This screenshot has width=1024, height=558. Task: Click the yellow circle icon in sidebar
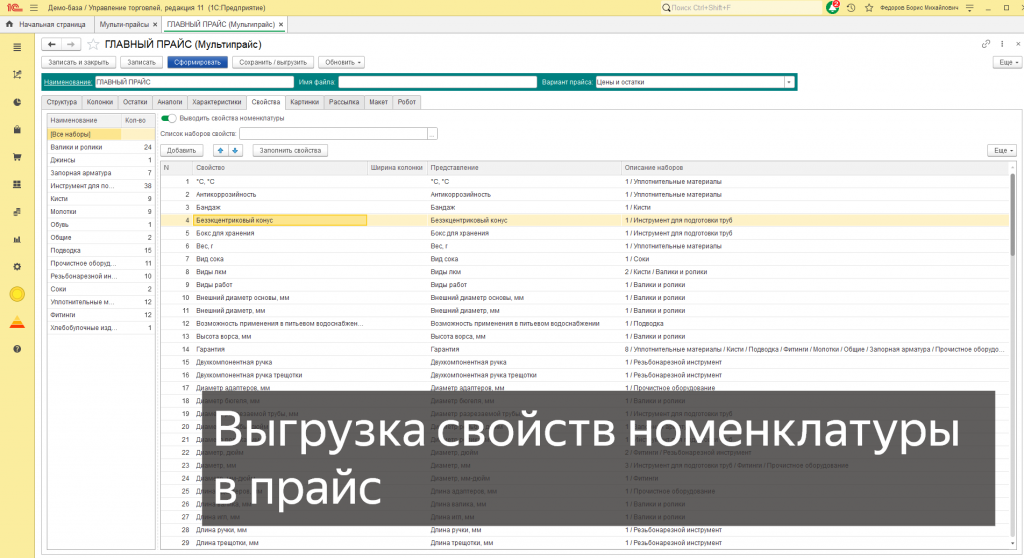coord(17,294)
